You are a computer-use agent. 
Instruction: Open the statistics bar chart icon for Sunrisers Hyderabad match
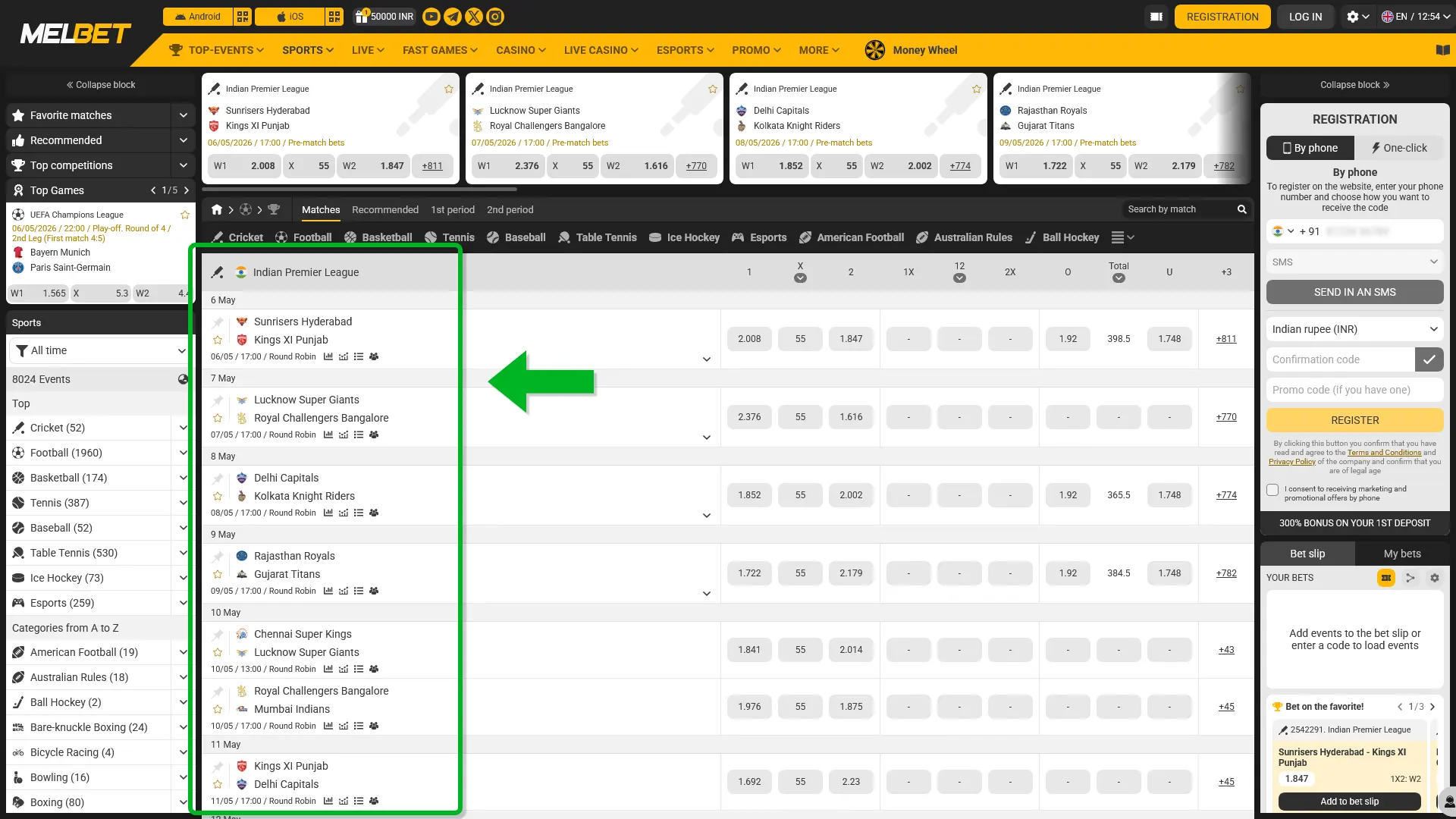(x=328, y=356)
